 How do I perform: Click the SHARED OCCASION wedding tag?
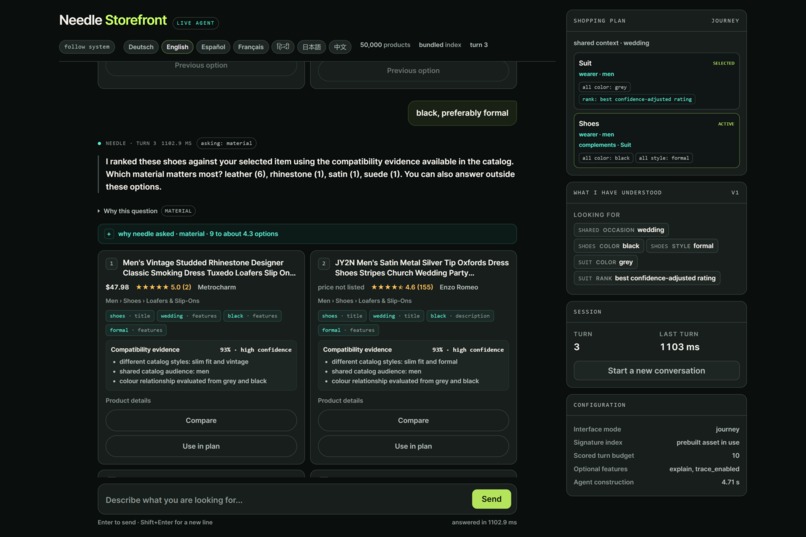[621, 230]
